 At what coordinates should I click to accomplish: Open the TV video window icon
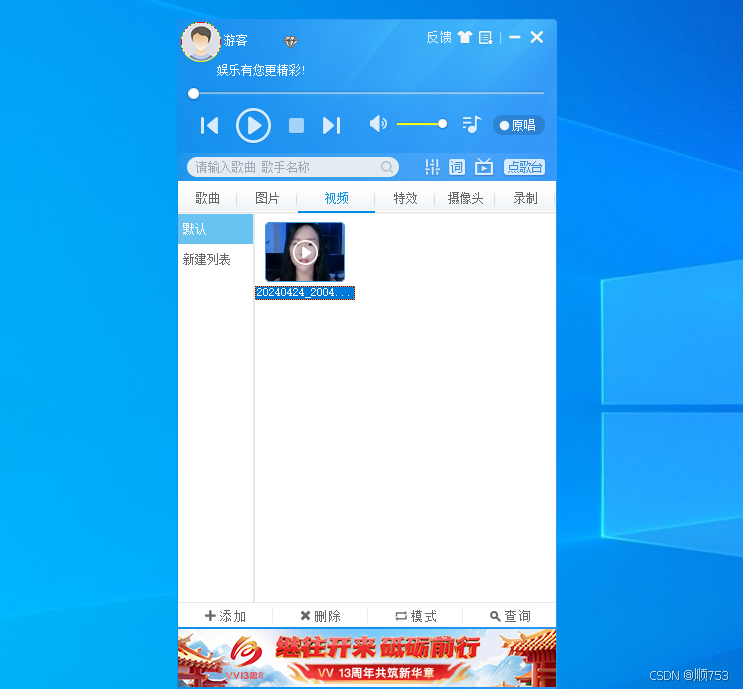[x=484, y=166]
